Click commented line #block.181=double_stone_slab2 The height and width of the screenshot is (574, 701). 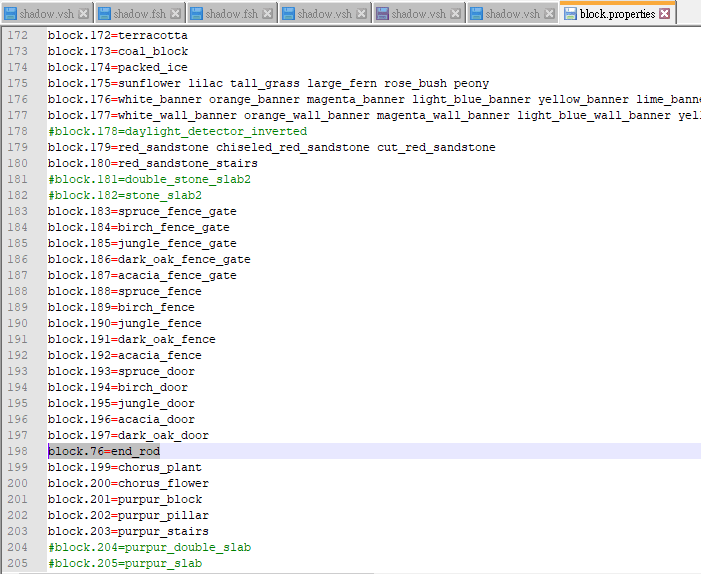click(149, 179)
